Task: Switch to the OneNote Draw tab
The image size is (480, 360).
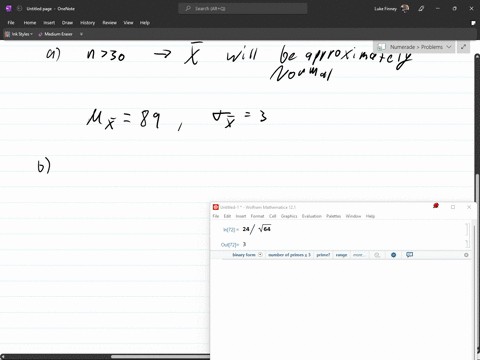Action: click(x=67, y=23)
